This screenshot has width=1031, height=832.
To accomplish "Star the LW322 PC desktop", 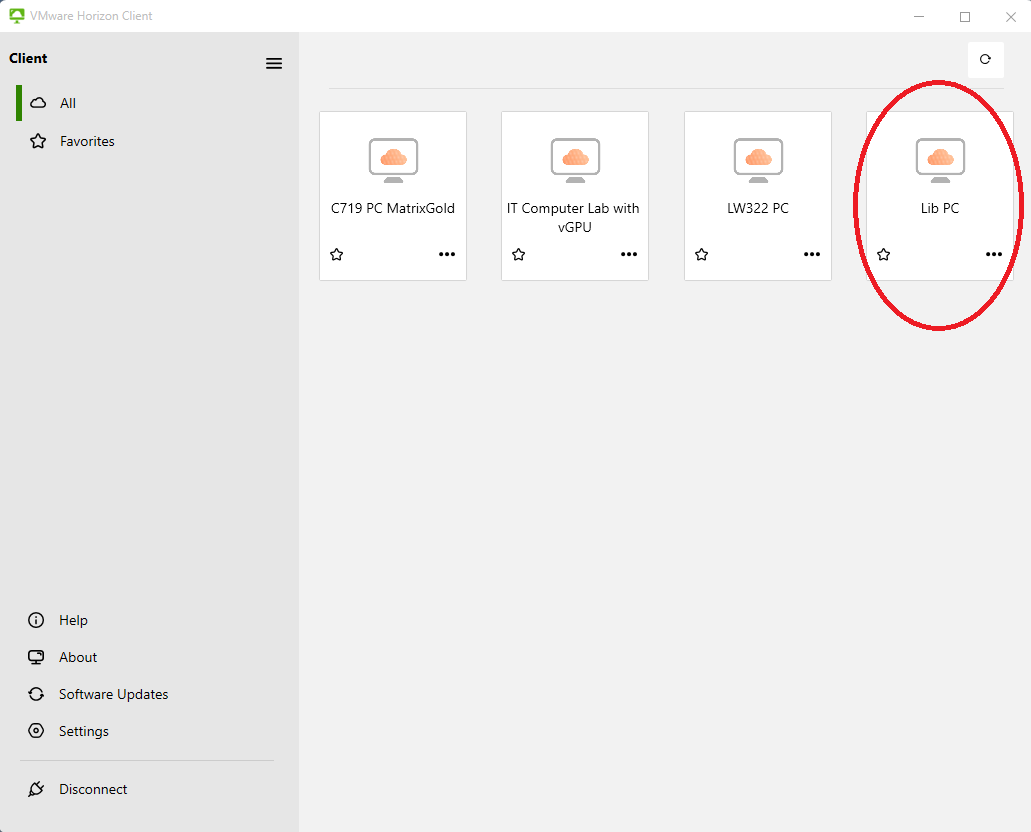I will [702, 255].
